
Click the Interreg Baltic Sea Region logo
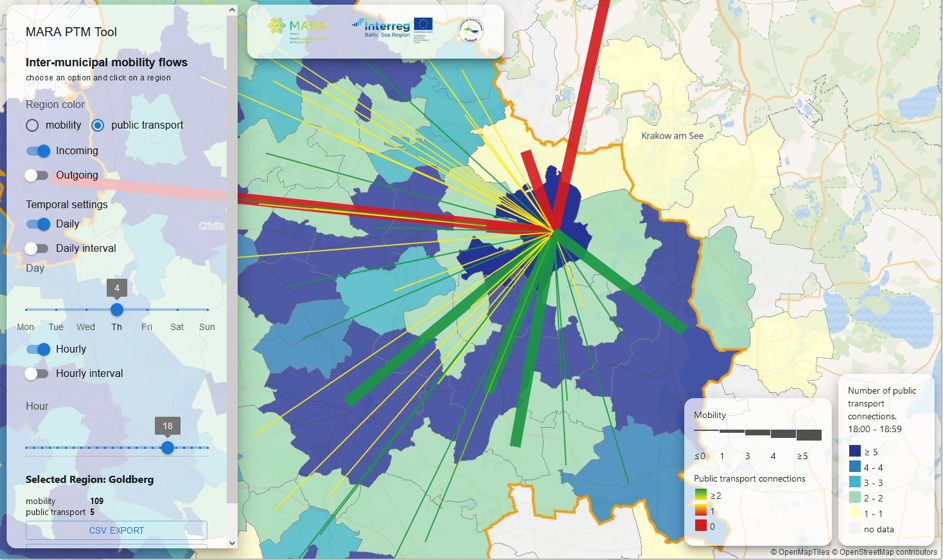click(381, 26)
